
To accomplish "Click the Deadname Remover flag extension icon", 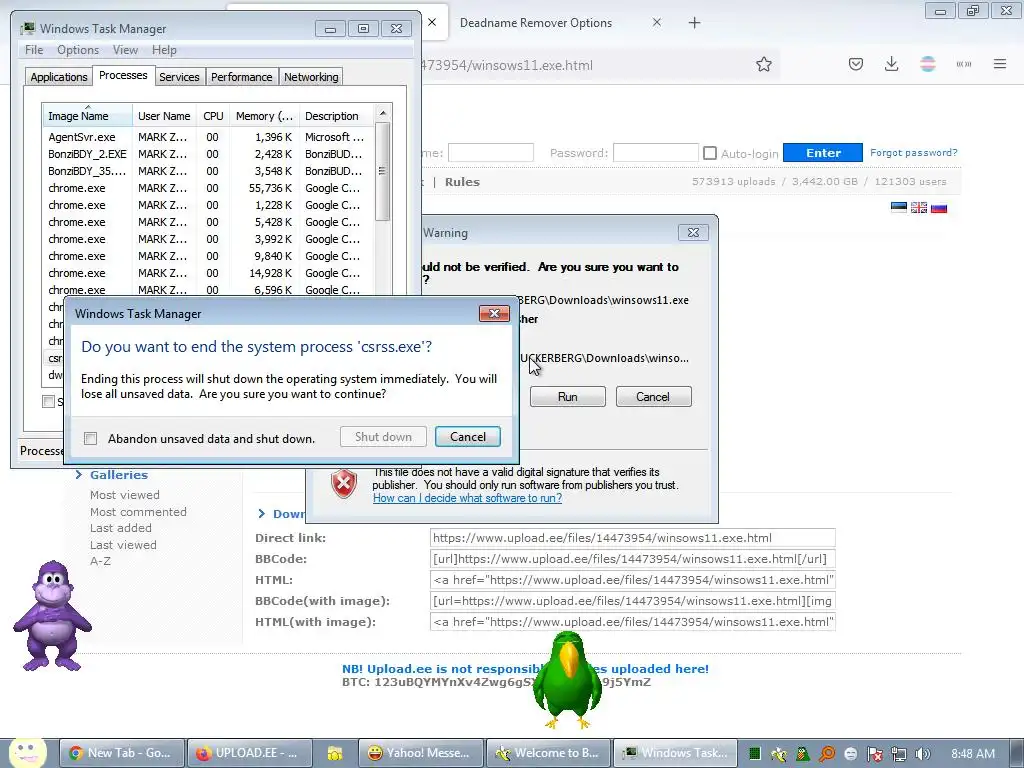I will (927, 64).
